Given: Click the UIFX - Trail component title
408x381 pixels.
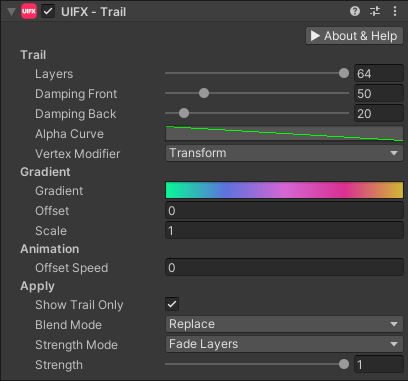Looking at the screenshot, I should pyautogui.click(x=94, y=12).
